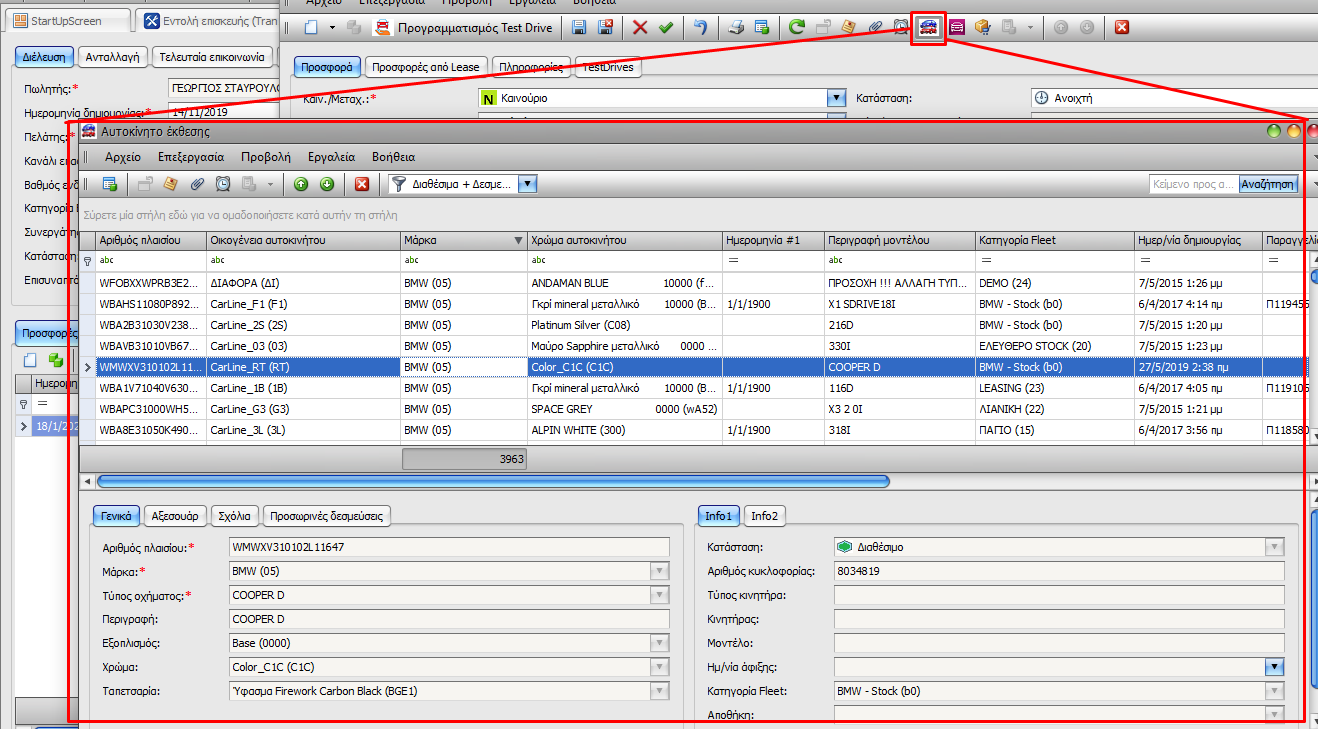Switch to the Σχόλια tab
This screenshot has height=729, width=1318.
point(234,516)
